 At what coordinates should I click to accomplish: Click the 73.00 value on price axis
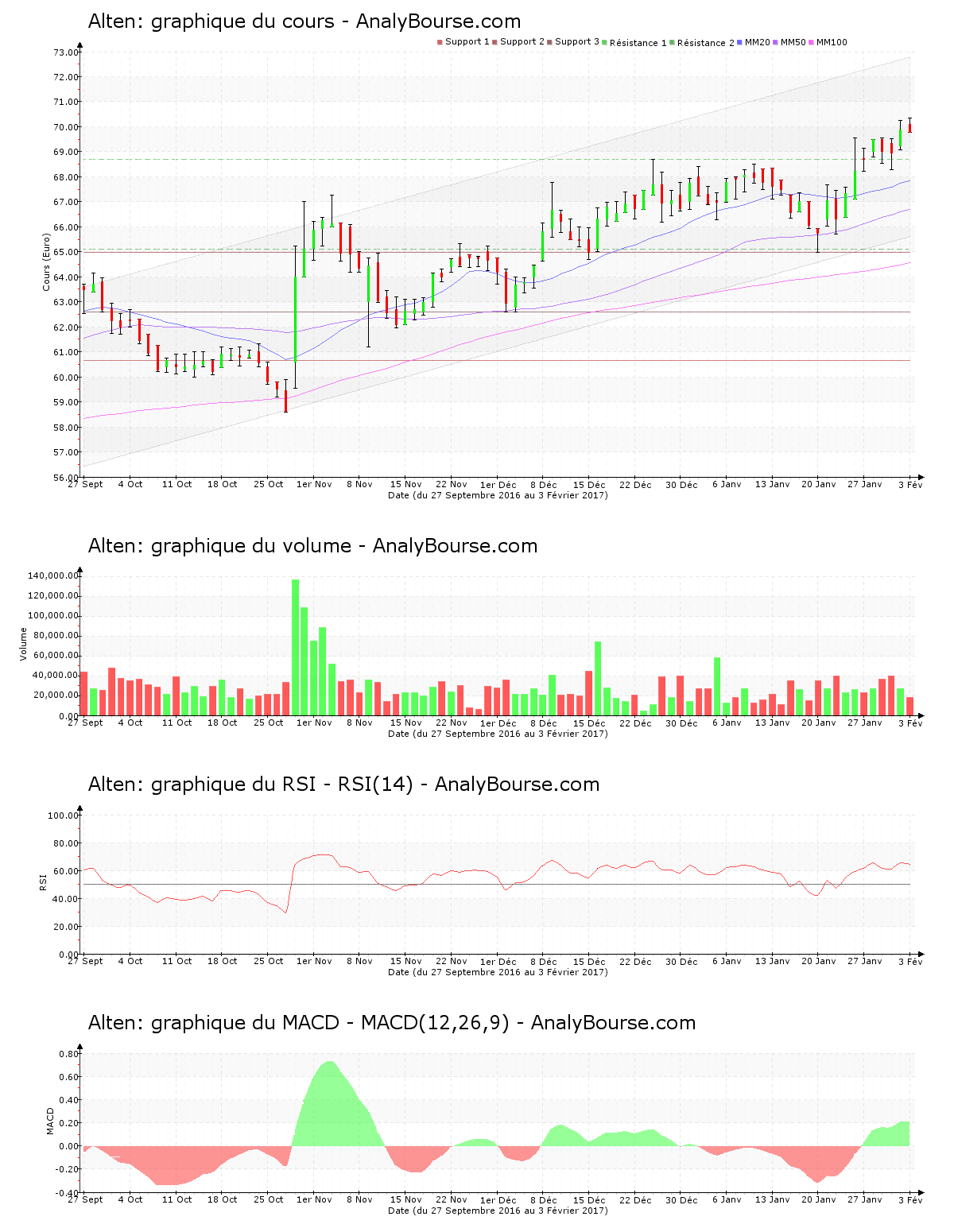(x=66, y=52)
